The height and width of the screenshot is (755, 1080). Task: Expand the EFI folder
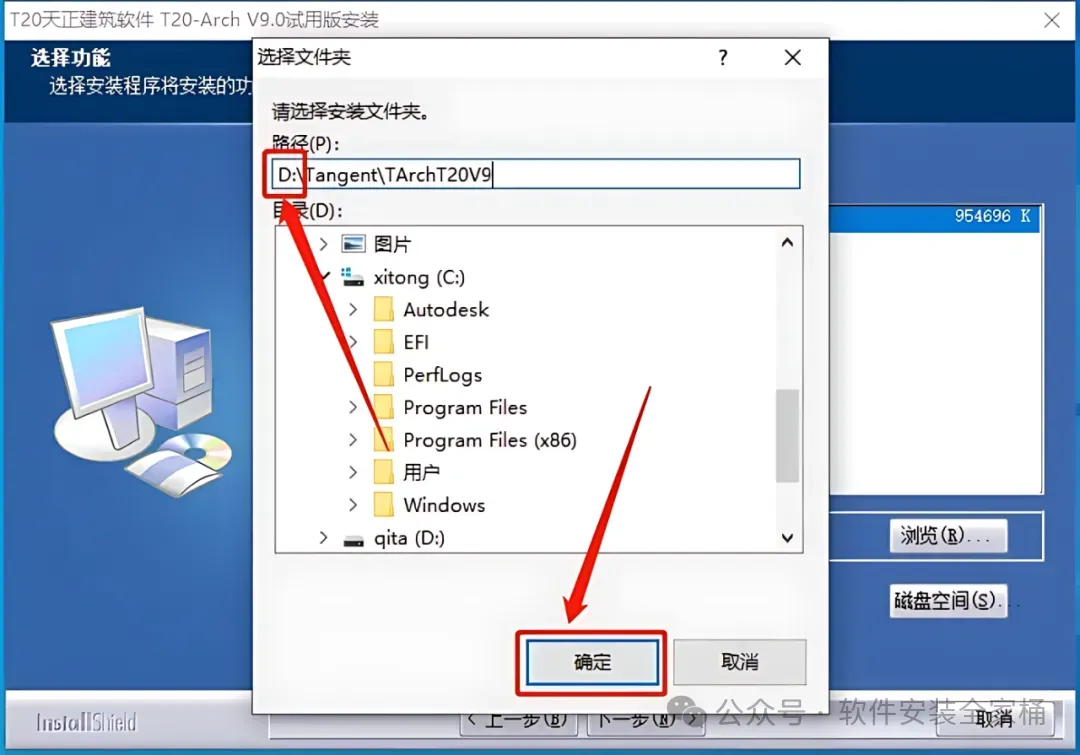point(353,342)
